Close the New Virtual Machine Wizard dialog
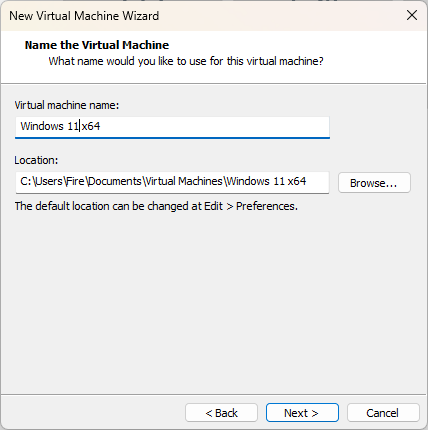 click(x=412, y=15)
